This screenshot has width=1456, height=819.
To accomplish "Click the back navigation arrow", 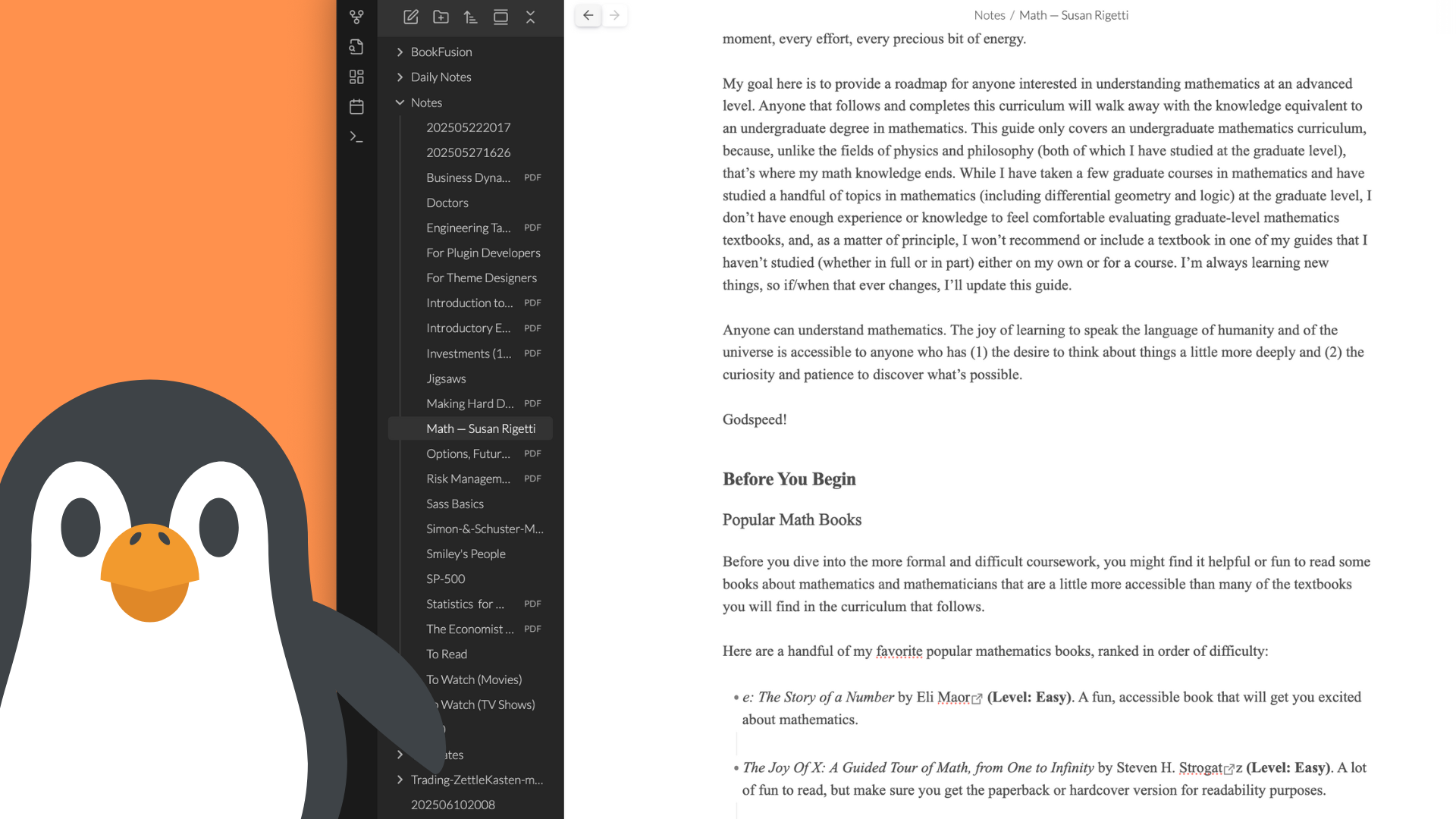I will [588, 15].
